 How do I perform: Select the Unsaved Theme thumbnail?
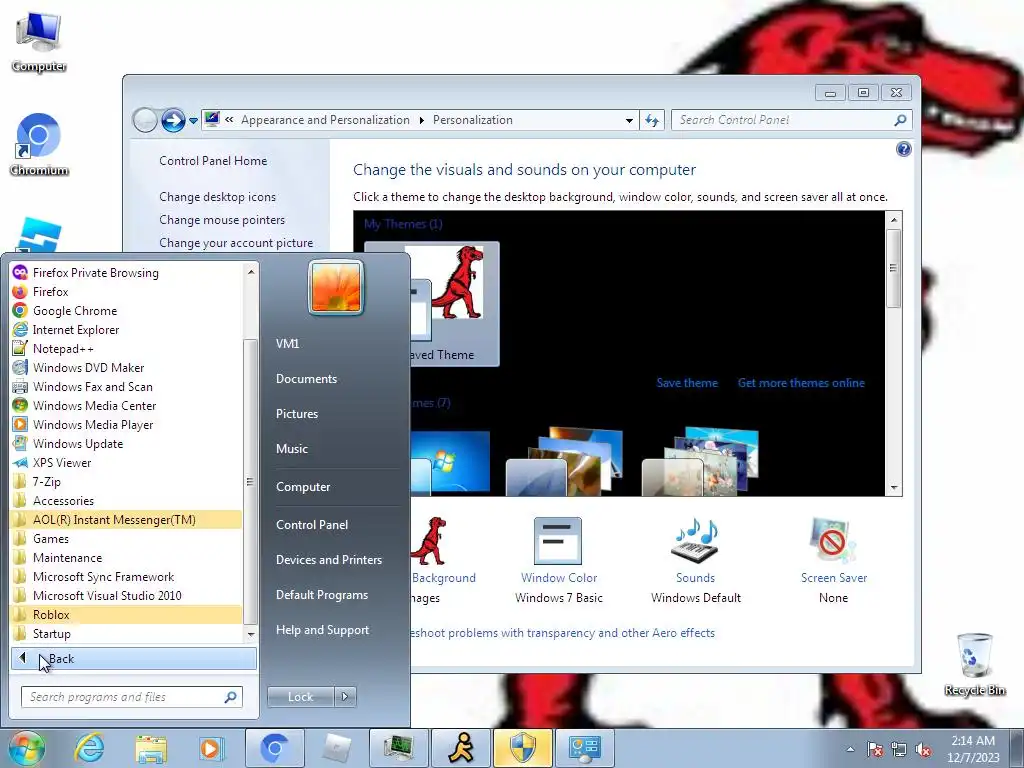tap(455, 304)
